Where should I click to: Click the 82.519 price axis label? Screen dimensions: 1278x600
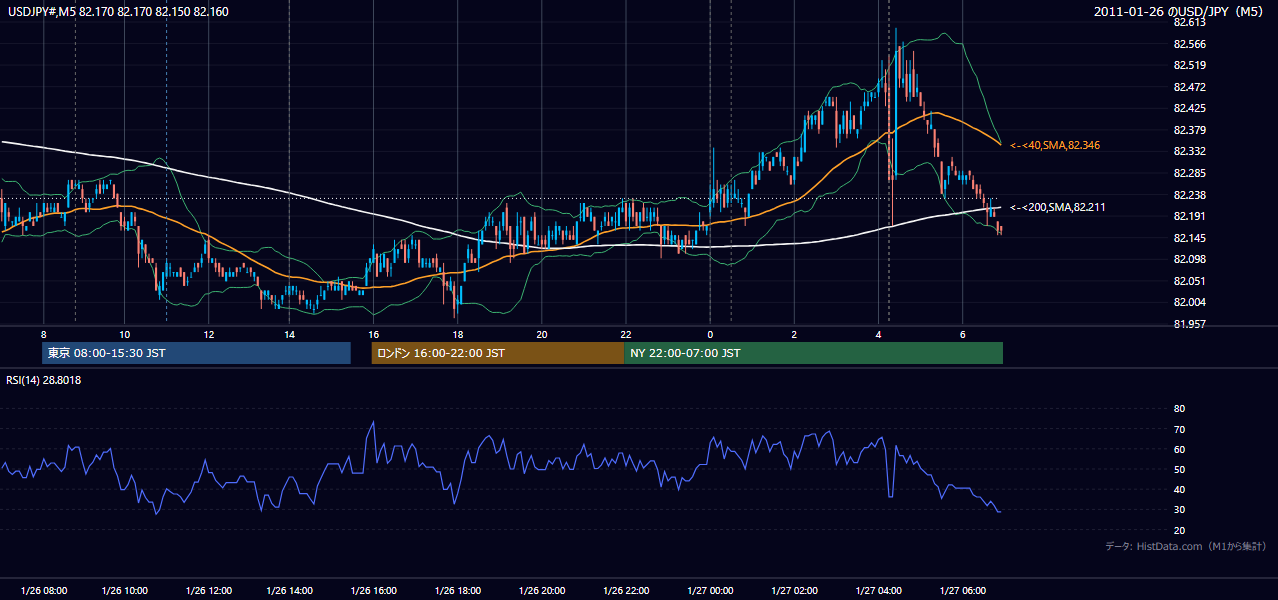(x=1189, y=65)
